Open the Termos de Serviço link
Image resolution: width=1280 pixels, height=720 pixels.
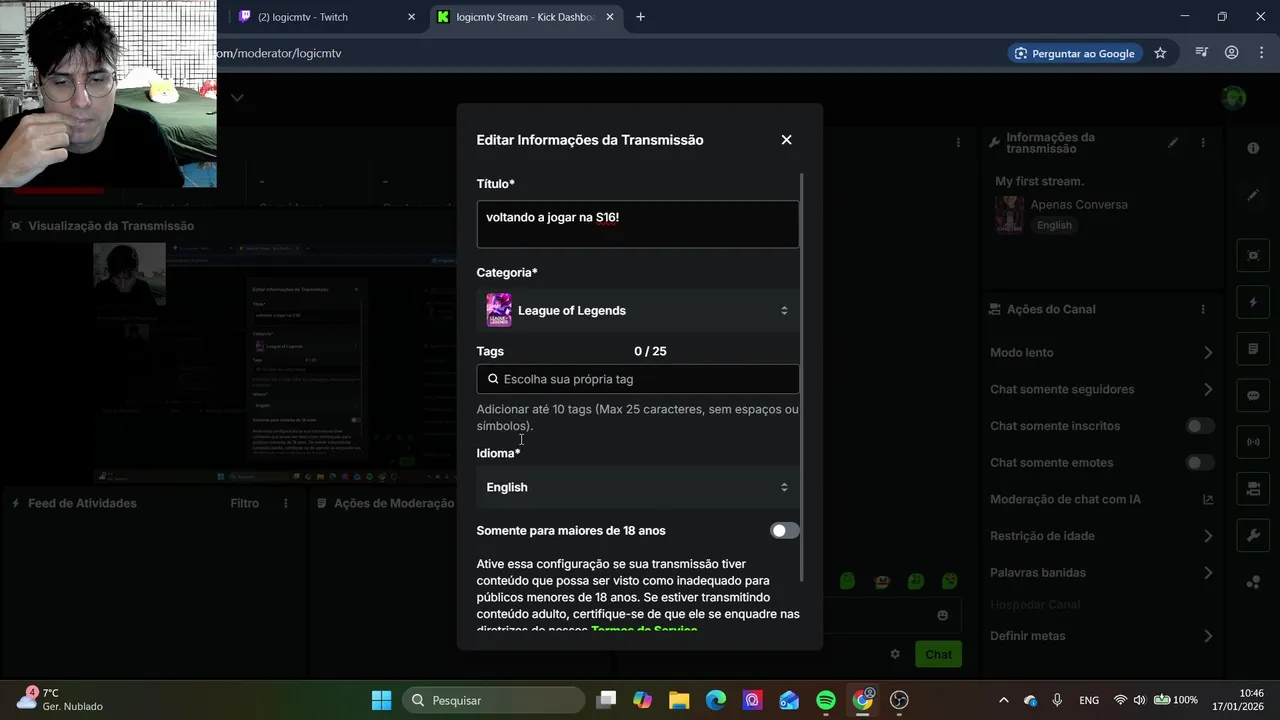pos(644,630)
